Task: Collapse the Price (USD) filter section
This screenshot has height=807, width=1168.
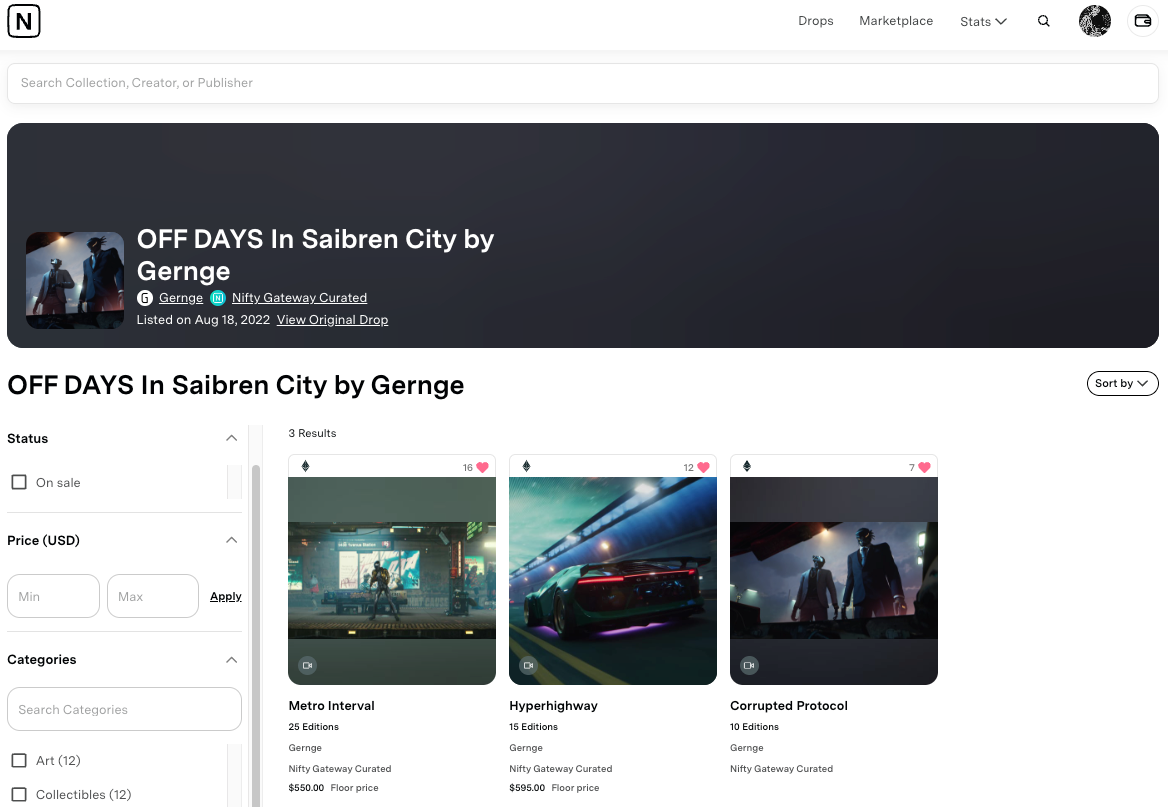Action: (232, 540)
